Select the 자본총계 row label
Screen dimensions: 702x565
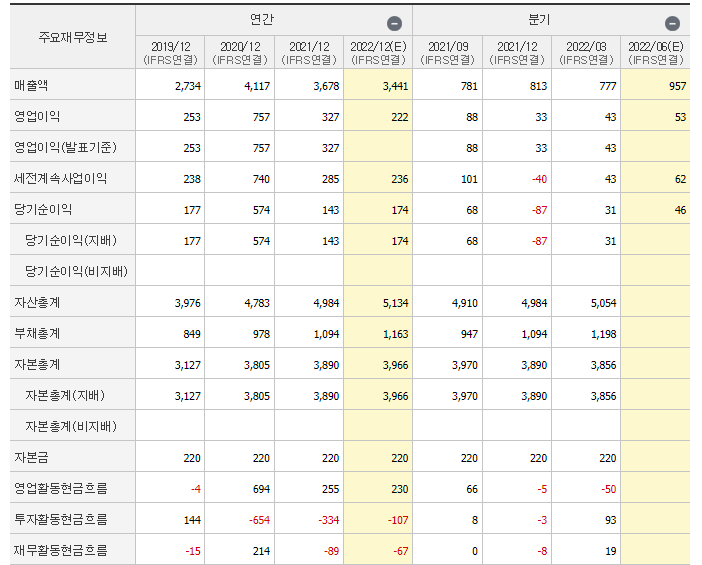coord(37,364)
